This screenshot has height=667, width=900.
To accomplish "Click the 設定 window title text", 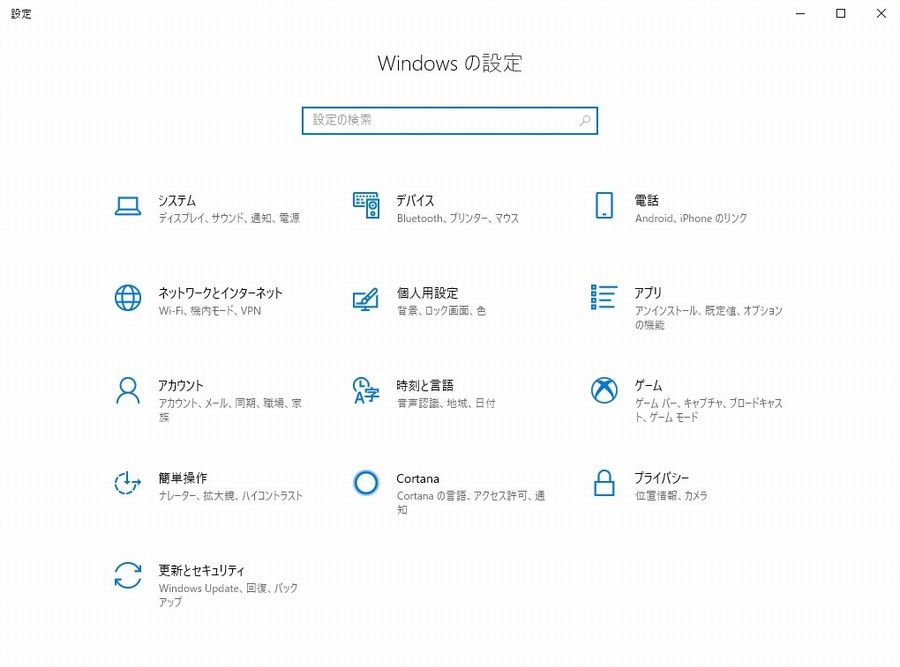I will coord(21,13).
